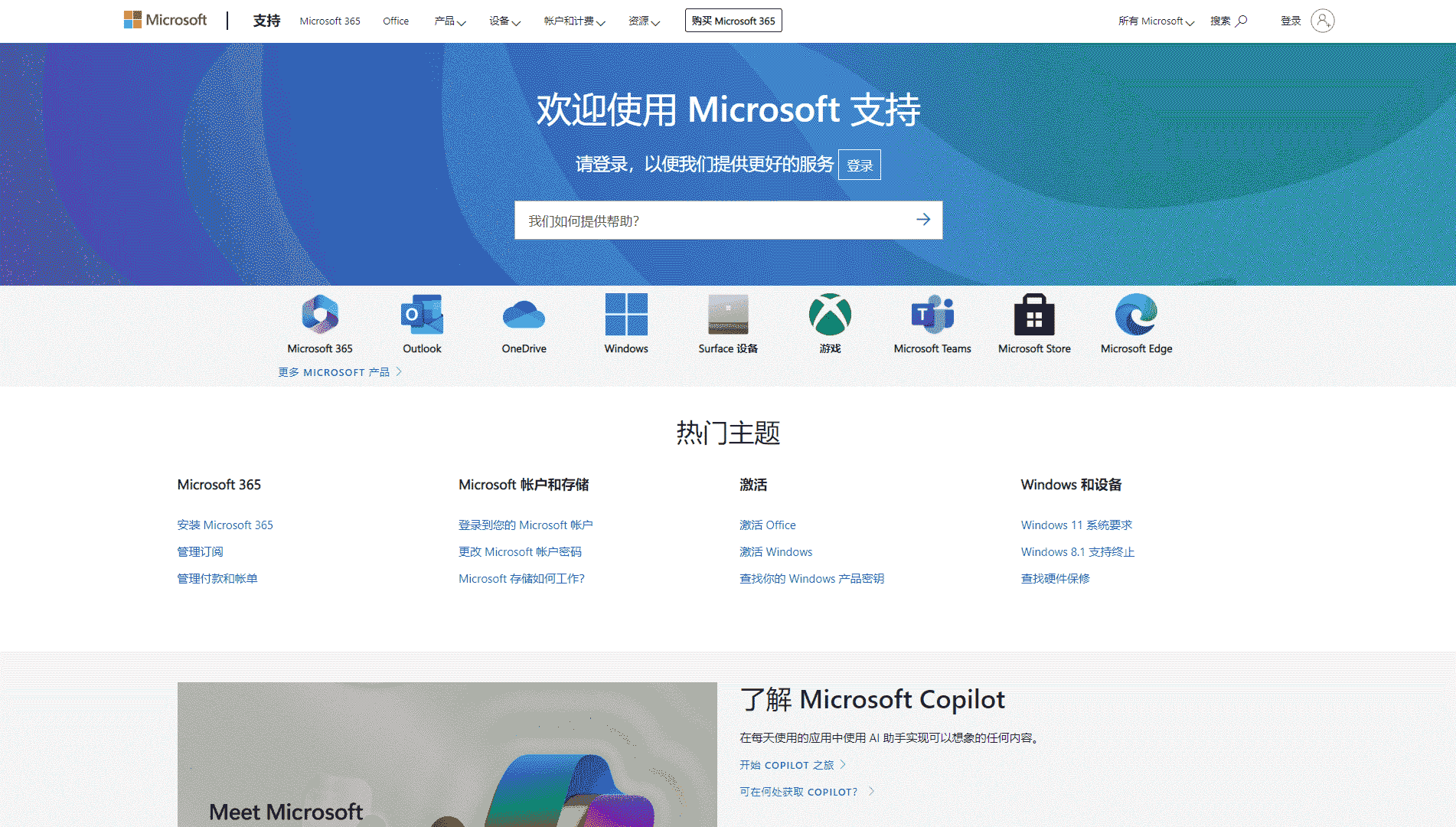Open 更多 MICROSOFT 产品 link
Screen dimensions: 1456x827
pos(340,372)
